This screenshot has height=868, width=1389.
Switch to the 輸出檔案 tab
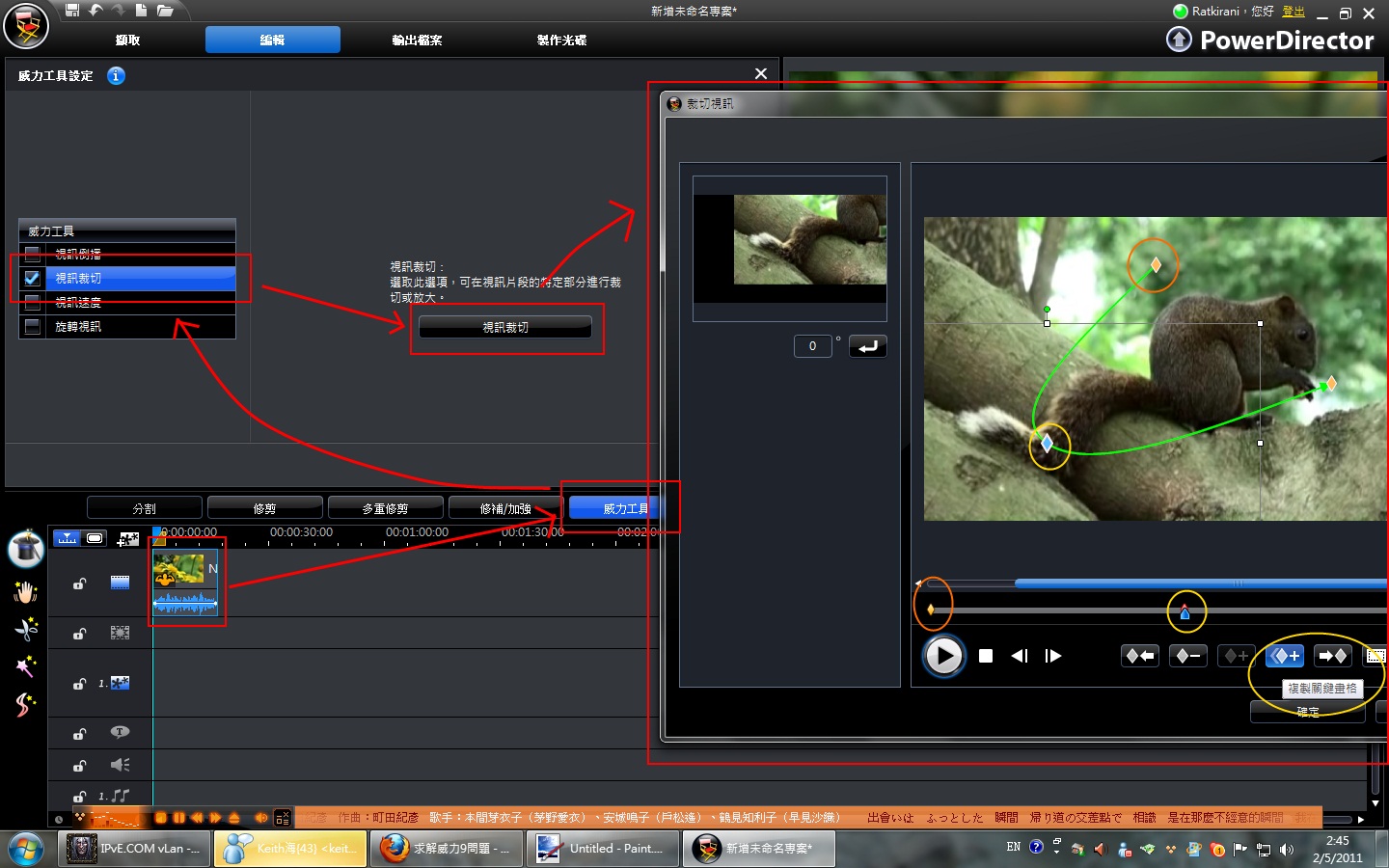(x=417, y=40)
